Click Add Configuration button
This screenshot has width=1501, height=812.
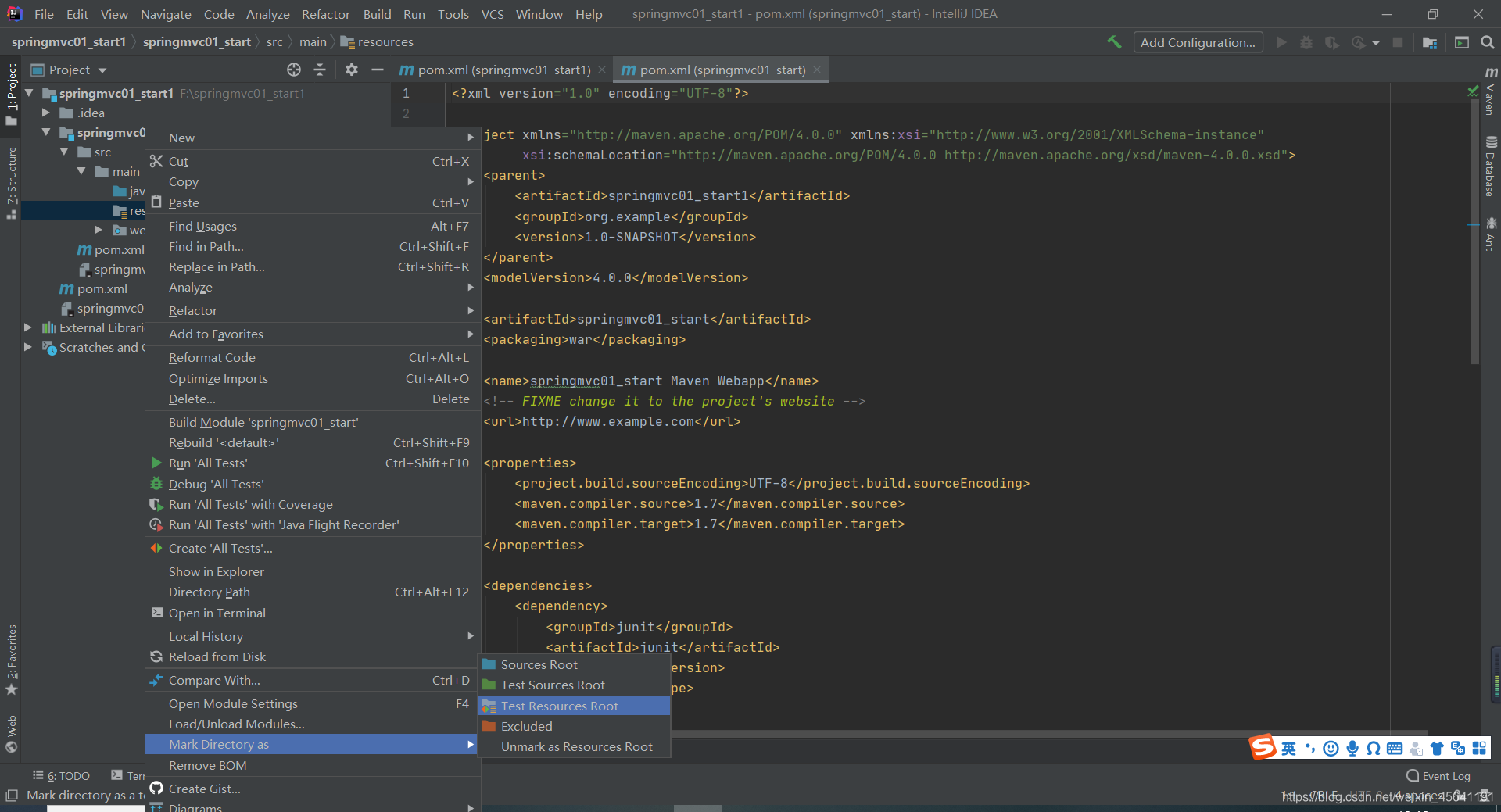point(1198,42)
